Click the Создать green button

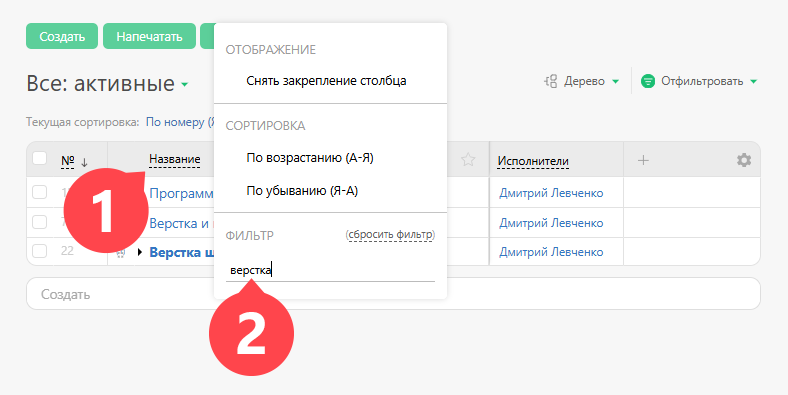point(62,36)
